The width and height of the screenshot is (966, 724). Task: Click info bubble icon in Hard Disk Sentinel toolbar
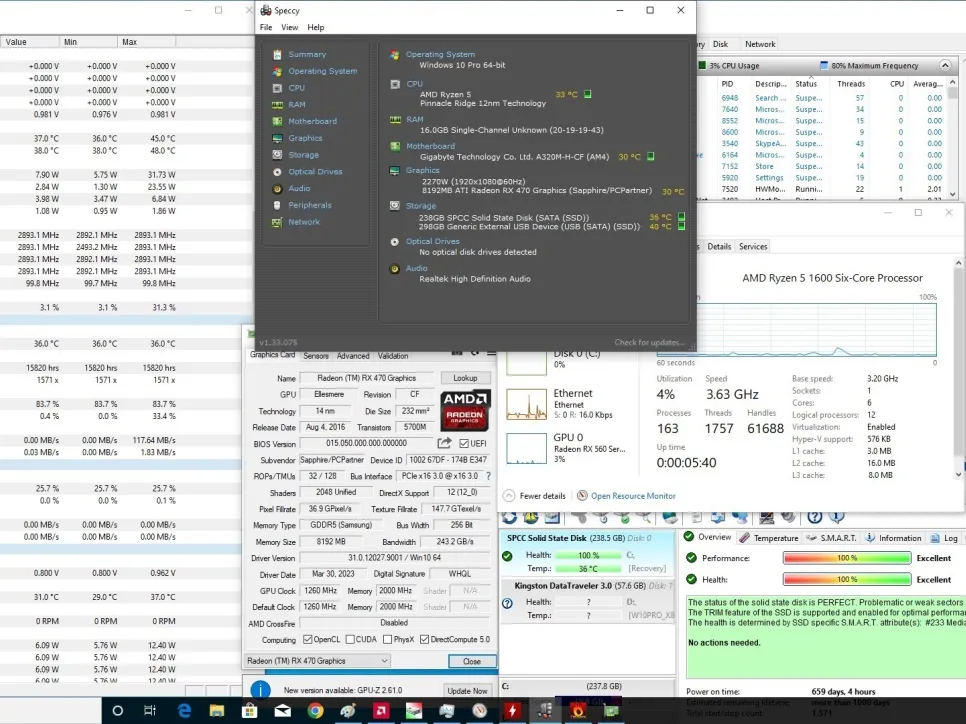836,518
